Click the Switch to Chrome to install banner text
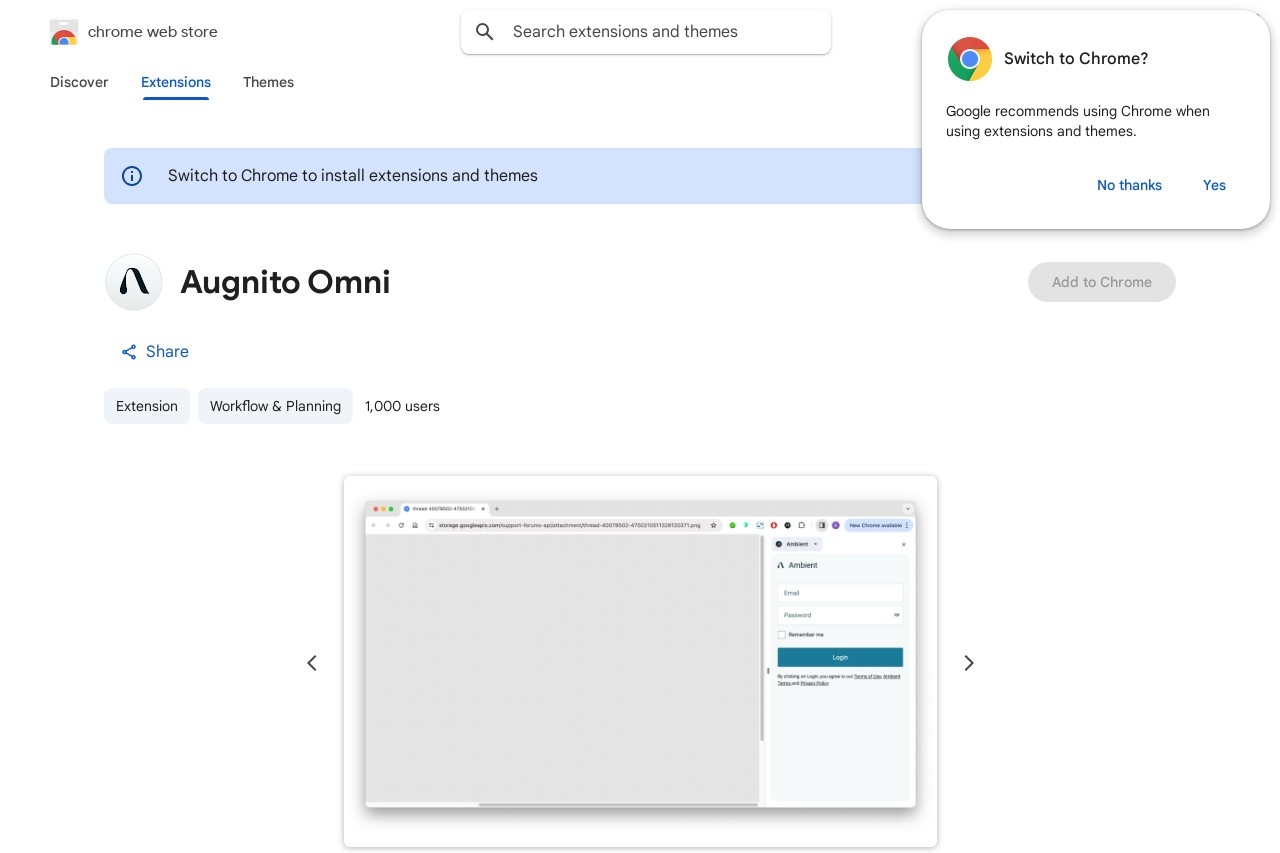1280x853 pixels. click(x=353, y=176)
